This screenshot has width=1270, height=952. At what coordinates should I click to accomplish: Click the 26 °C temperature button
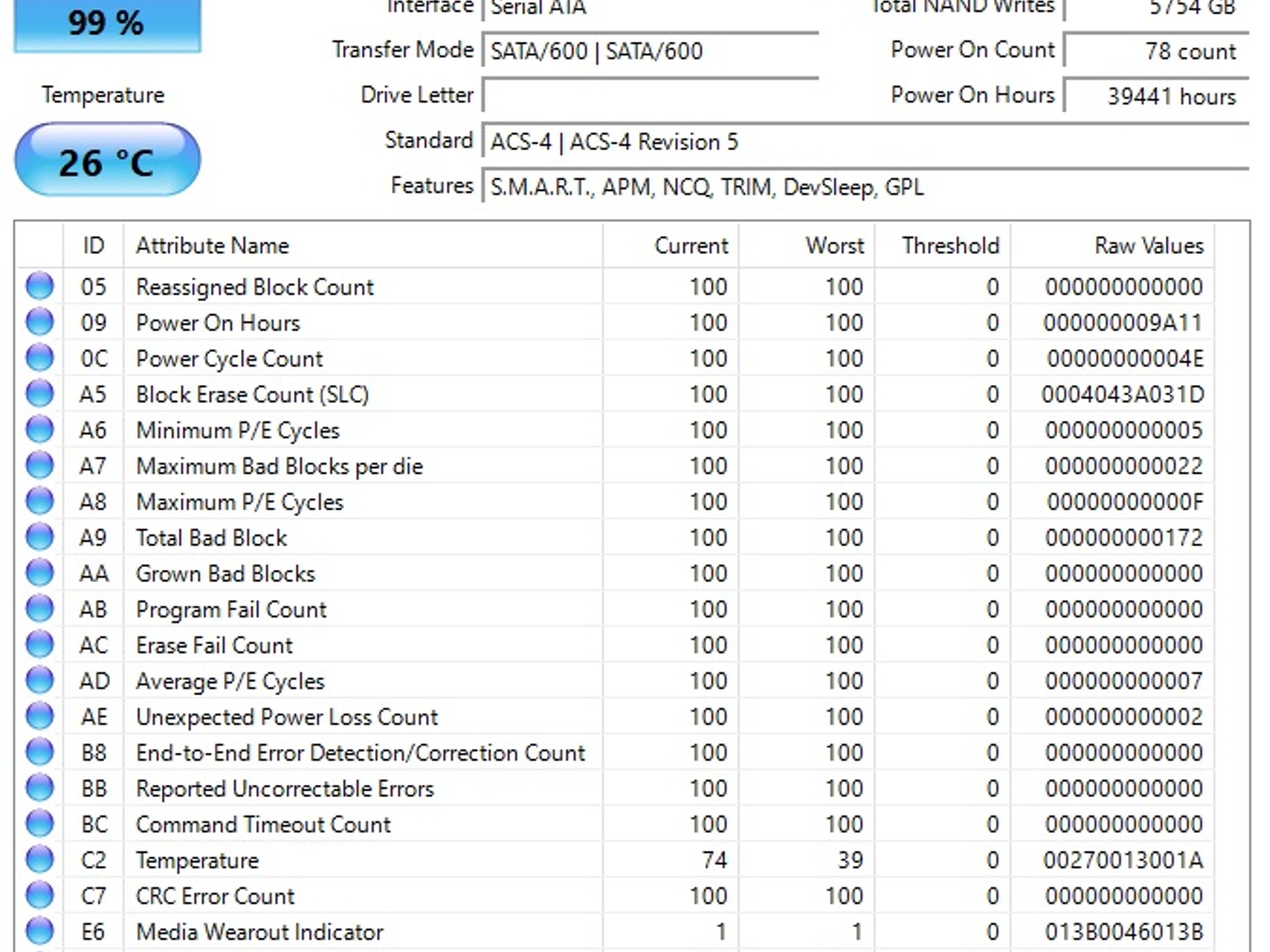[x=107, y=161]
